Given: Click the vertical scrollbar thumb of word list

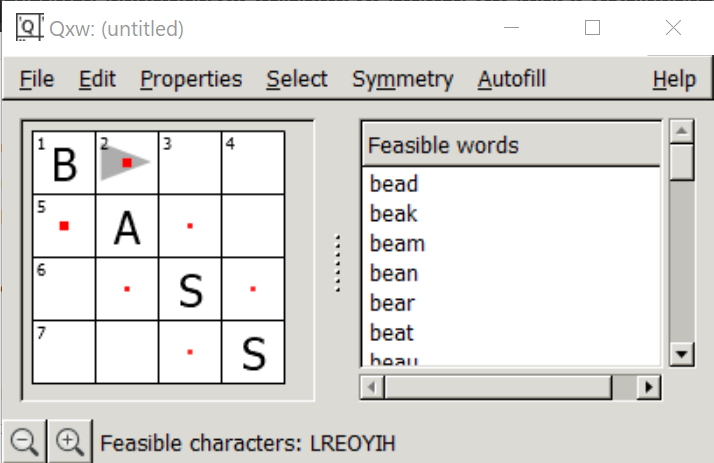Looking at the screenshot, I should 682,162.
